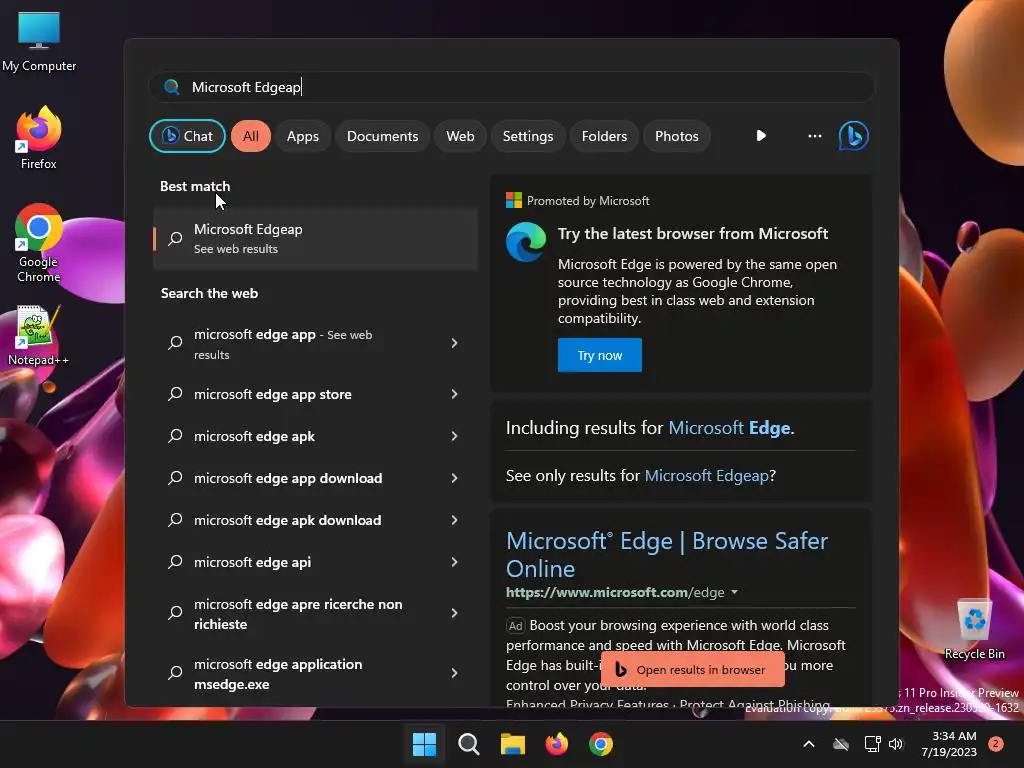This screenshot has width=1024, height=768.
Task: Open File Explorer from the taskbar
Action: coord(513,744)
